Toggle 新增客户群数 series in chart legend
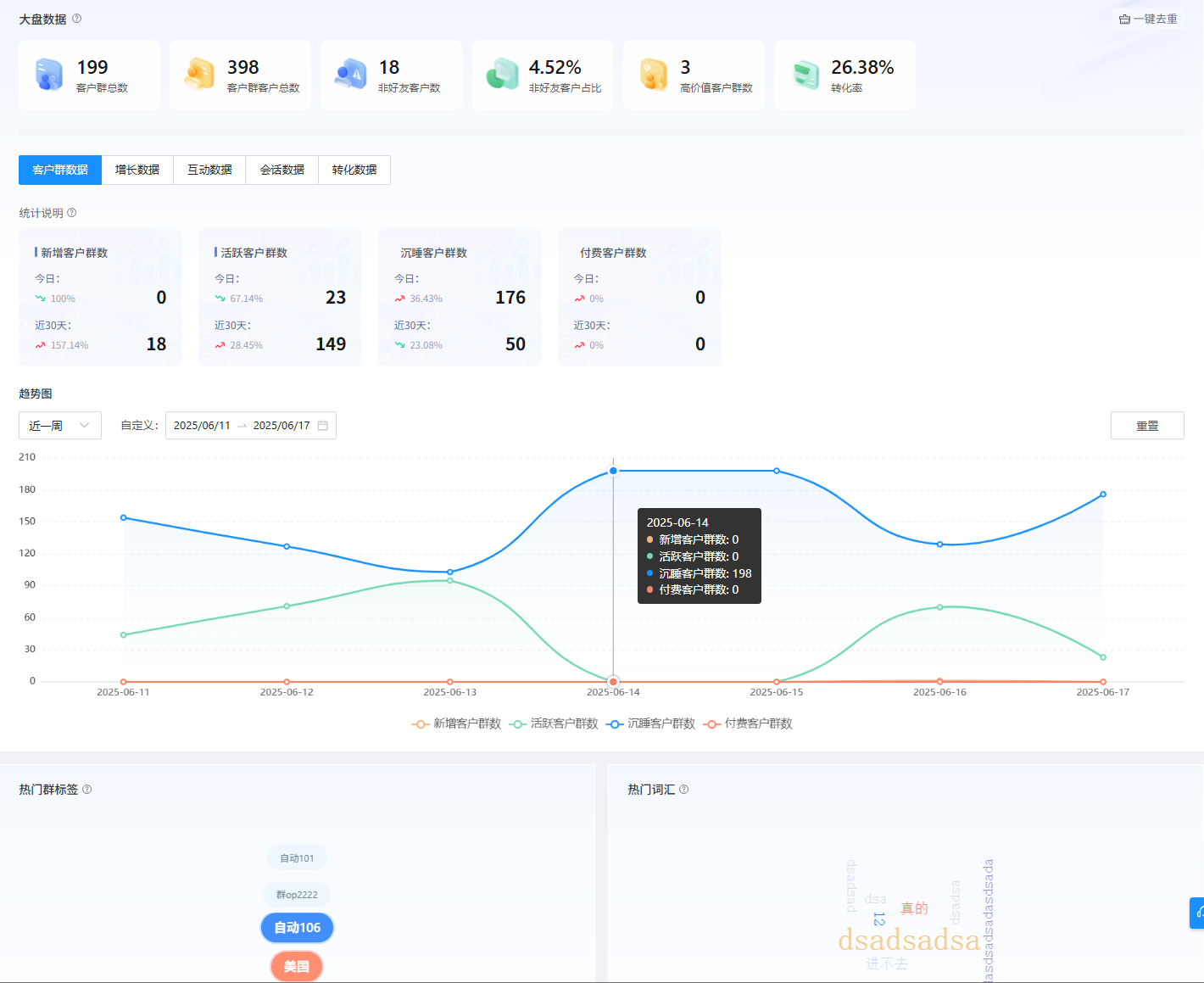Screen dimensions: 1204x983 pyautogui.click(x=456, y=723)
